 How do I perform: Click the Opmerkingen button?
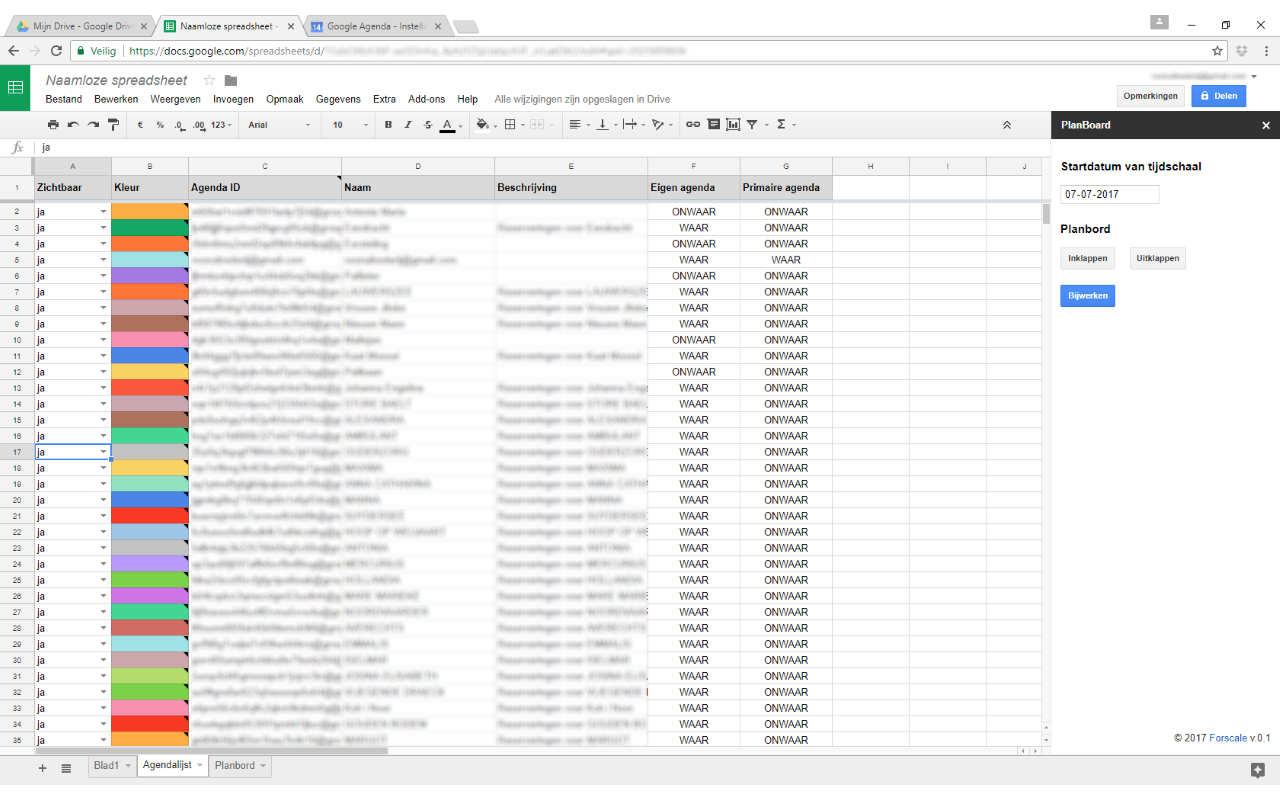[x=1151, y=96]
